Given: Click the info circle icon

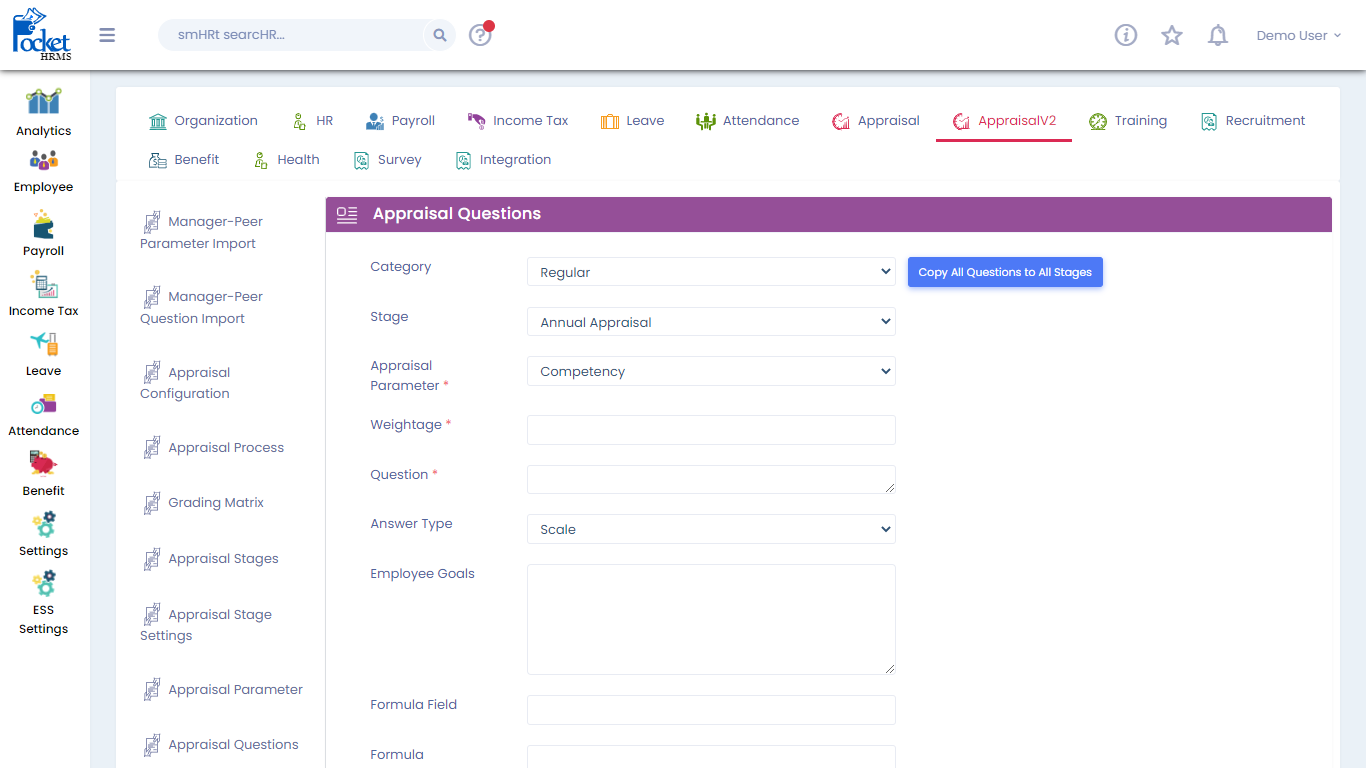Looking at the screenshot, I should pos(1126,35).
